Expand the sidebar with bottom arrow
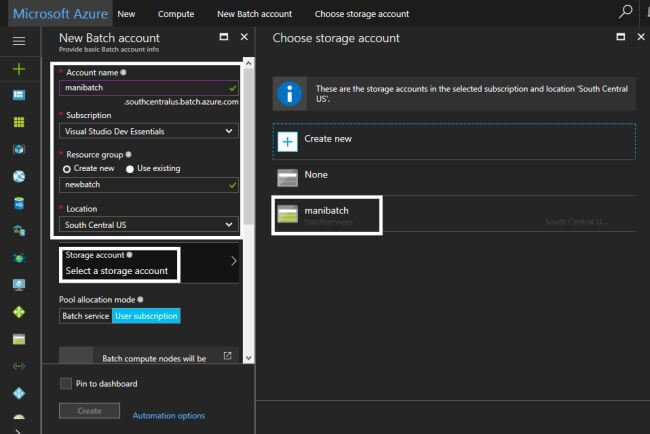 pyautogui.click(x=19, y=431)
